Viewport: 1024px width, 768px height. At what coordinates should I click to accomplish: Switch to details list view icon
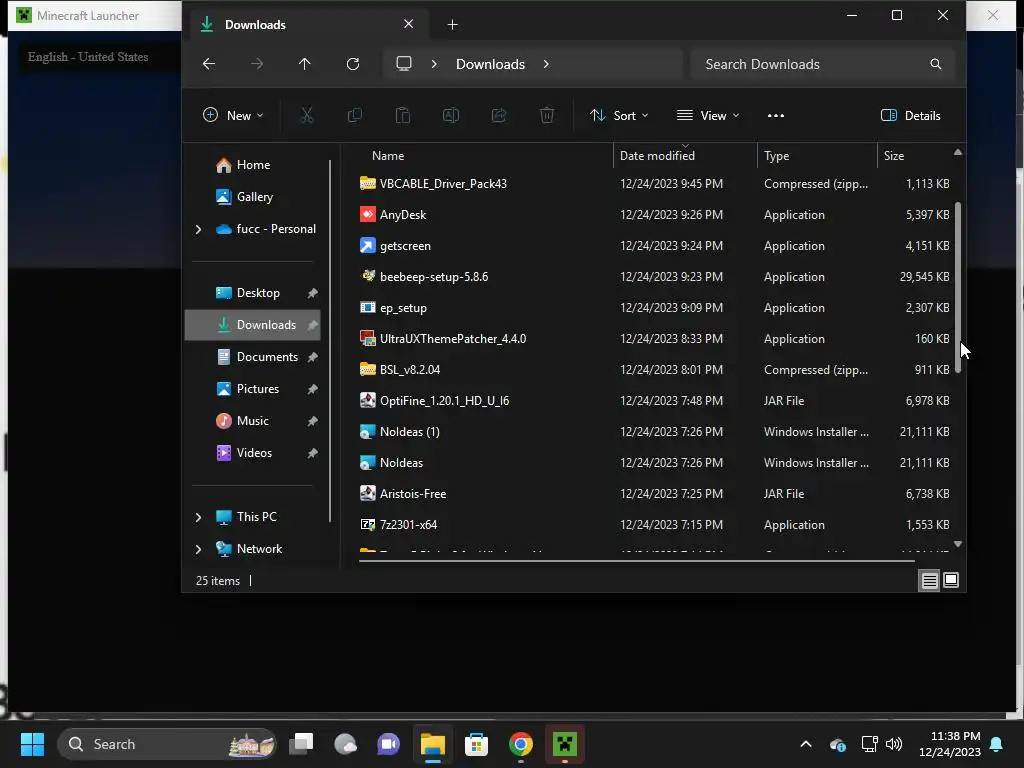coord(929,580)
